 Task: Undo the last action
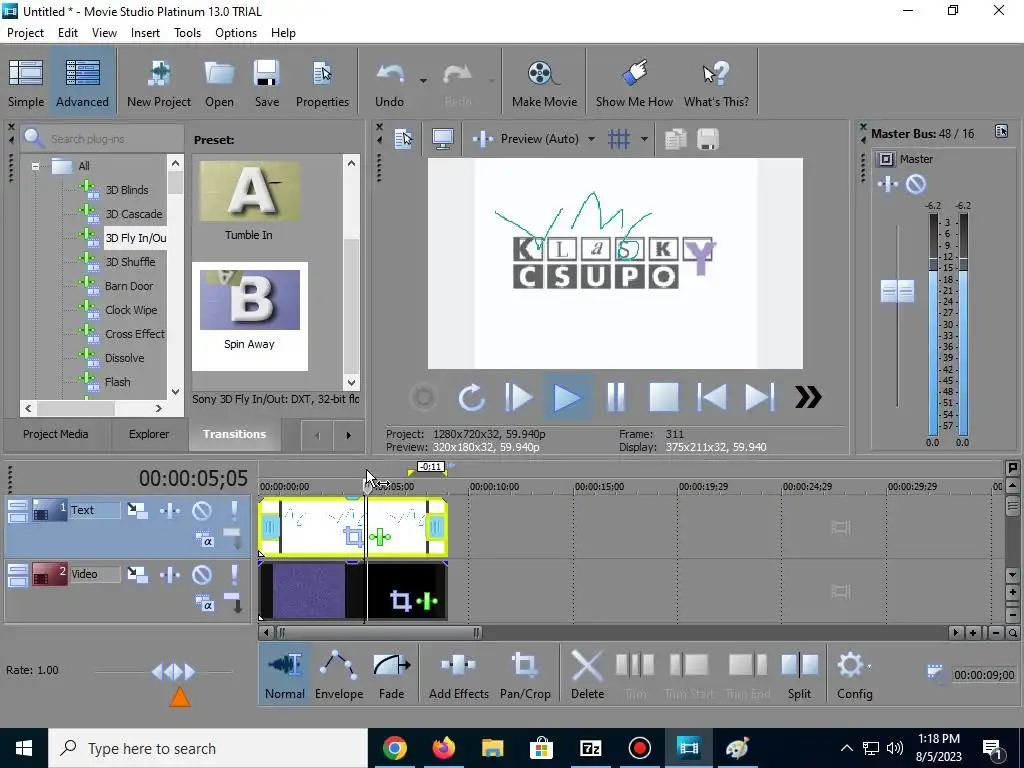(389, 83)
